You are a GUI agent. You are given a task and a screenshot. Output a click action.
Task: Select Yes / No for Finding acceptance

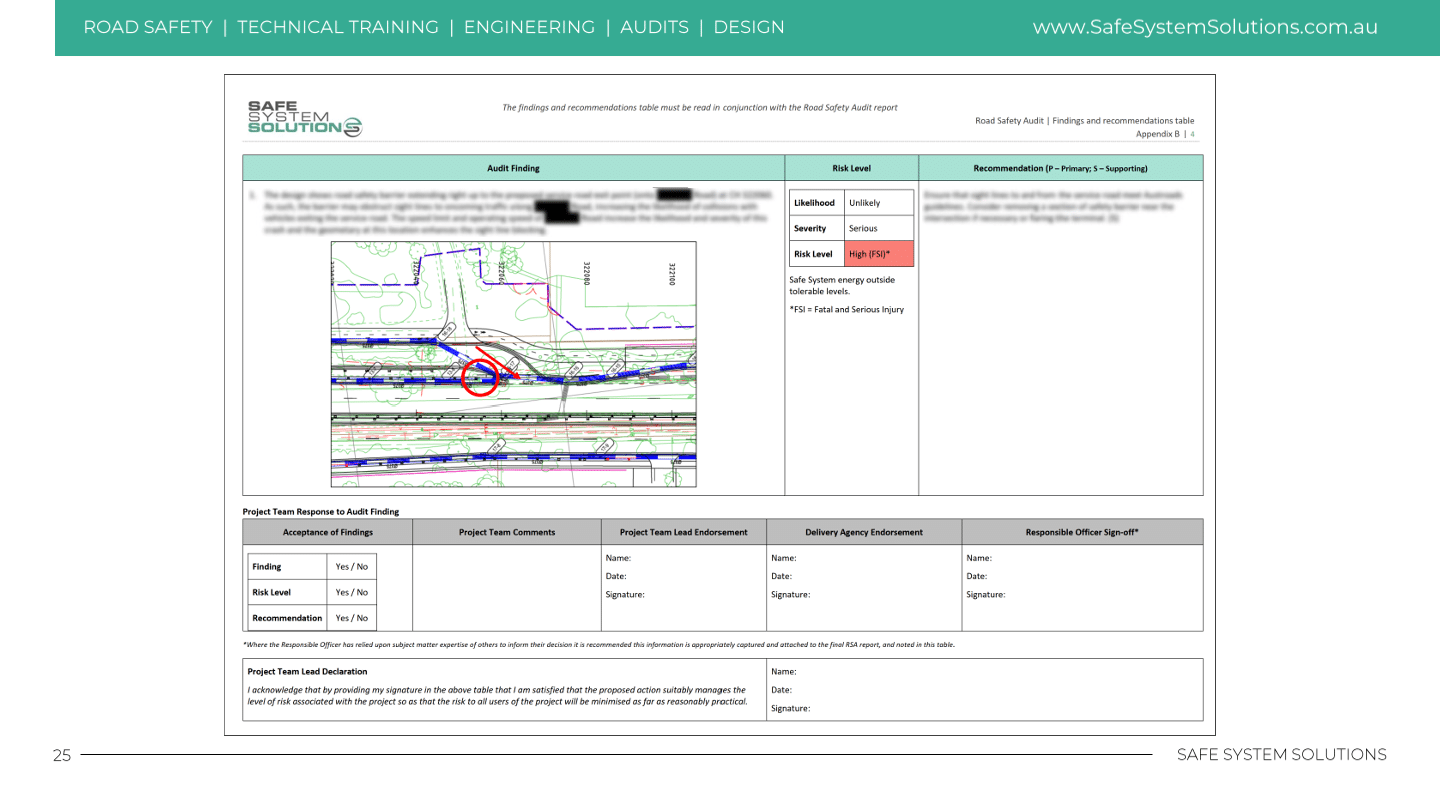click(x=351, y=567)
